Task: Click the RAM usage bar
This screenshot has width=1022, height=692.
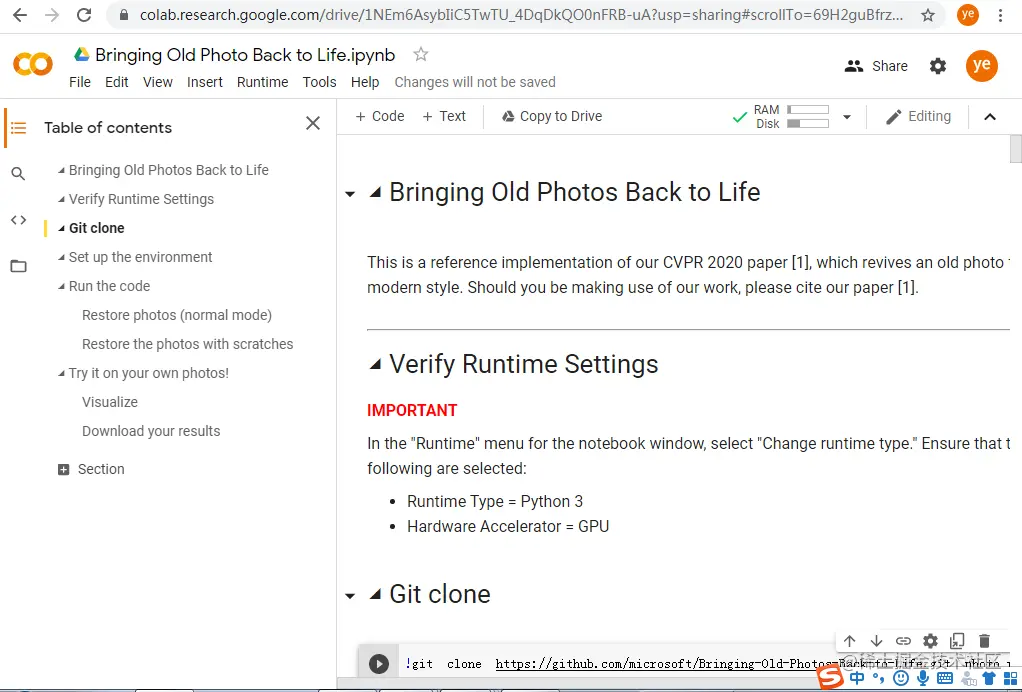Action: [808, 109]
